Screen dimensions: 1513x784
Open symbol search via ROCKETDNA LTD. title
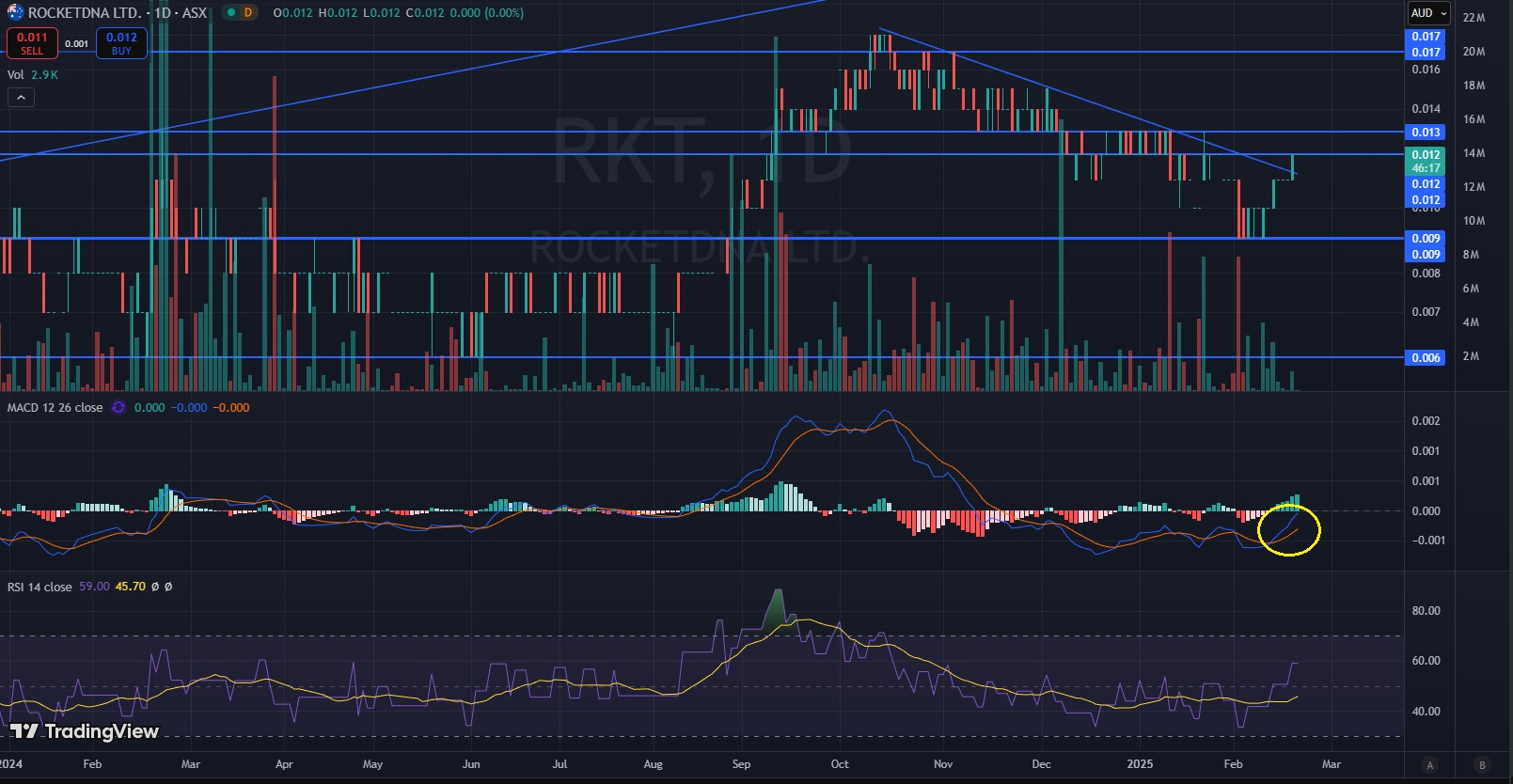coord(85,13)
